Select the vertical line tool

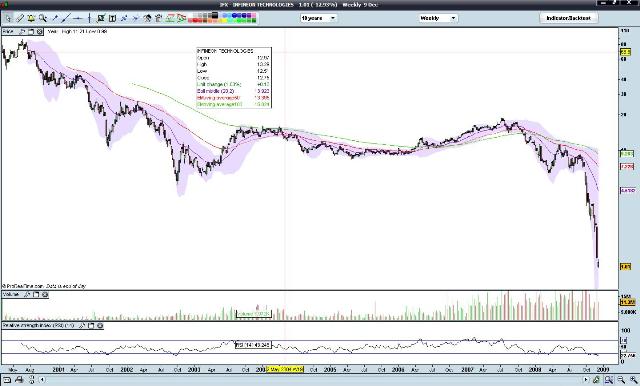tap(89, 18)
